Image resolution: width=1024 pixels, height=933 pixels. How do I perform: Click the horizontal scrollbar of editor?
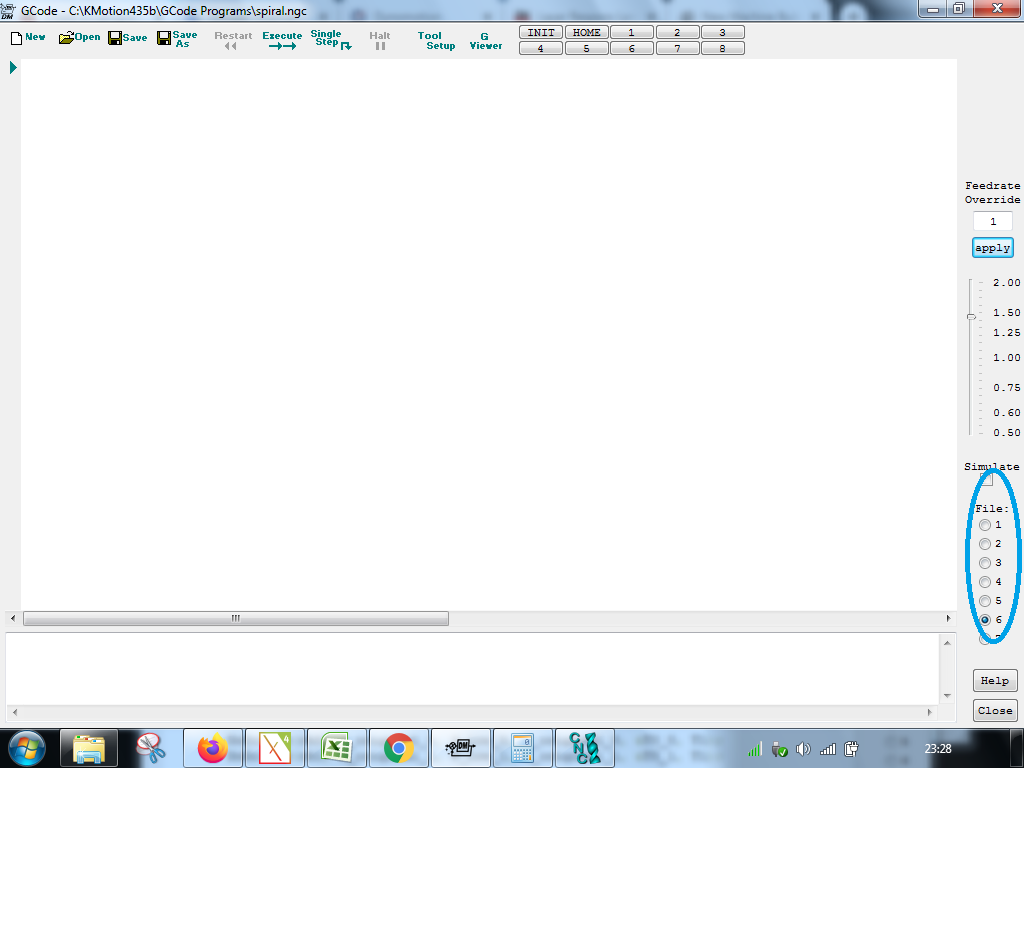(236, 619)
